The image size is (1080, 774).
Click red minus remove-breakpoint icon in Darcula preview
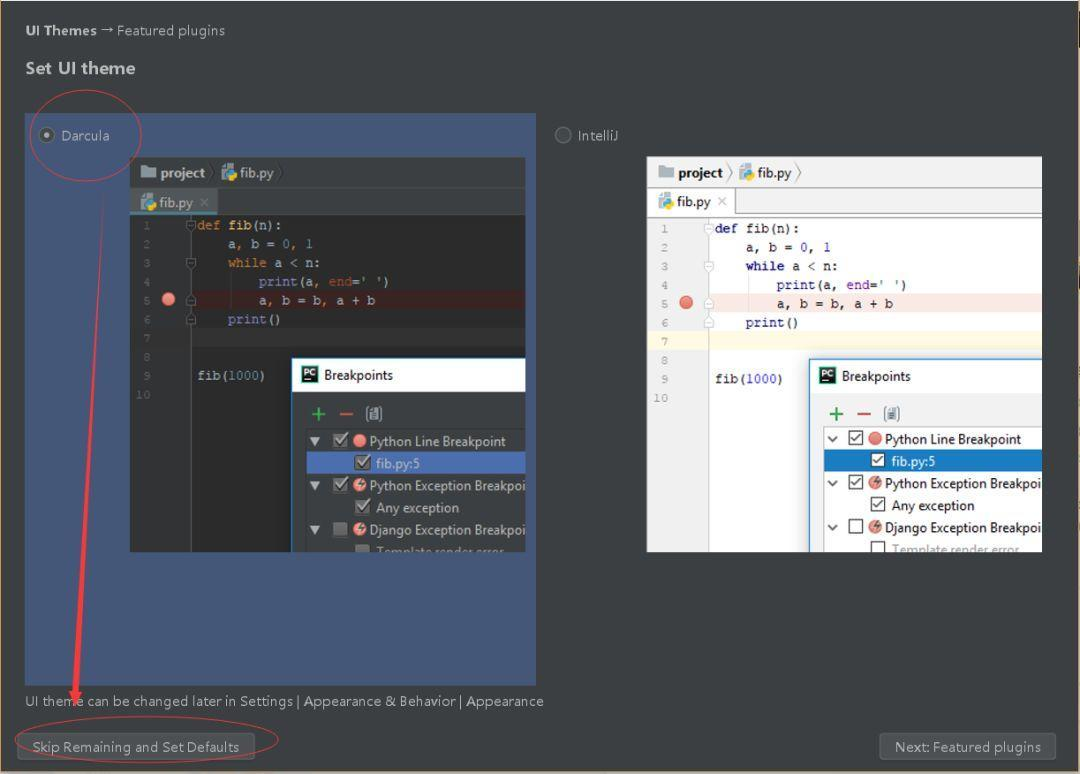tap(346, 414)
